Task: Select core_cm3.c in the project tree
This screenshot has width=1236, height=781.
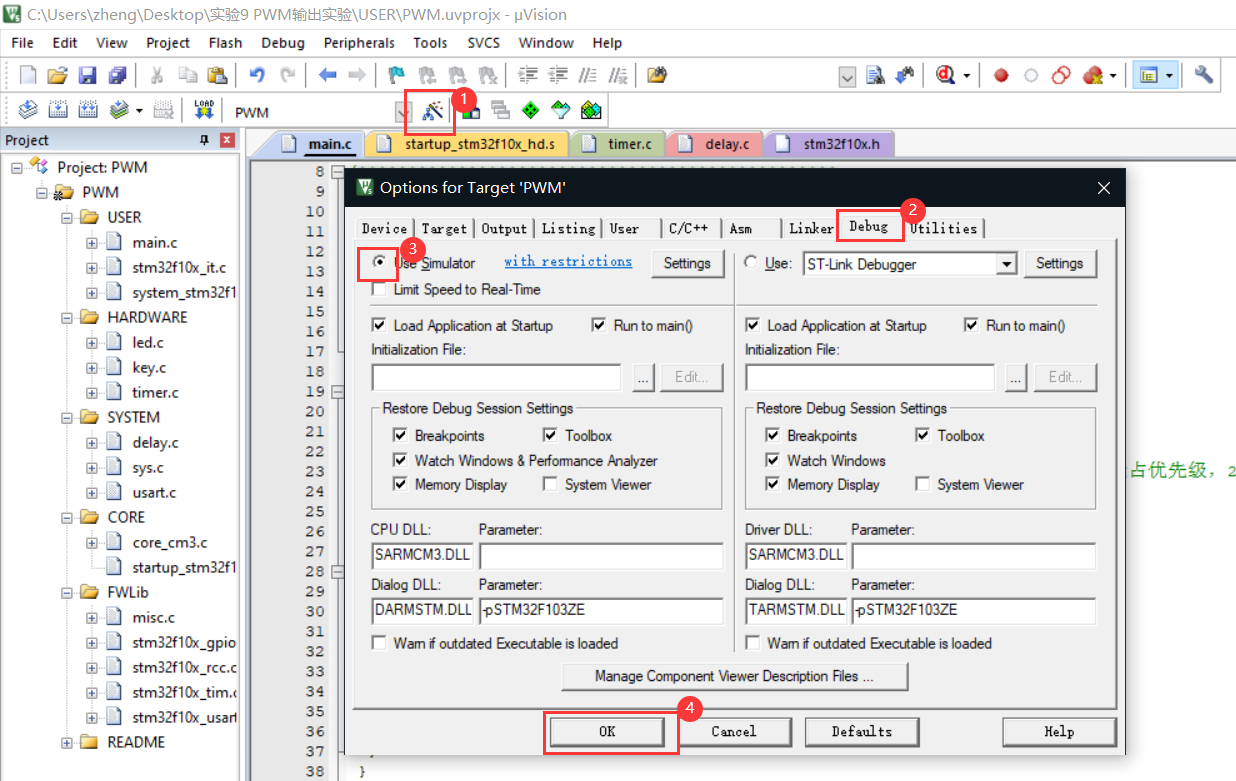Action: click(169, 542)
